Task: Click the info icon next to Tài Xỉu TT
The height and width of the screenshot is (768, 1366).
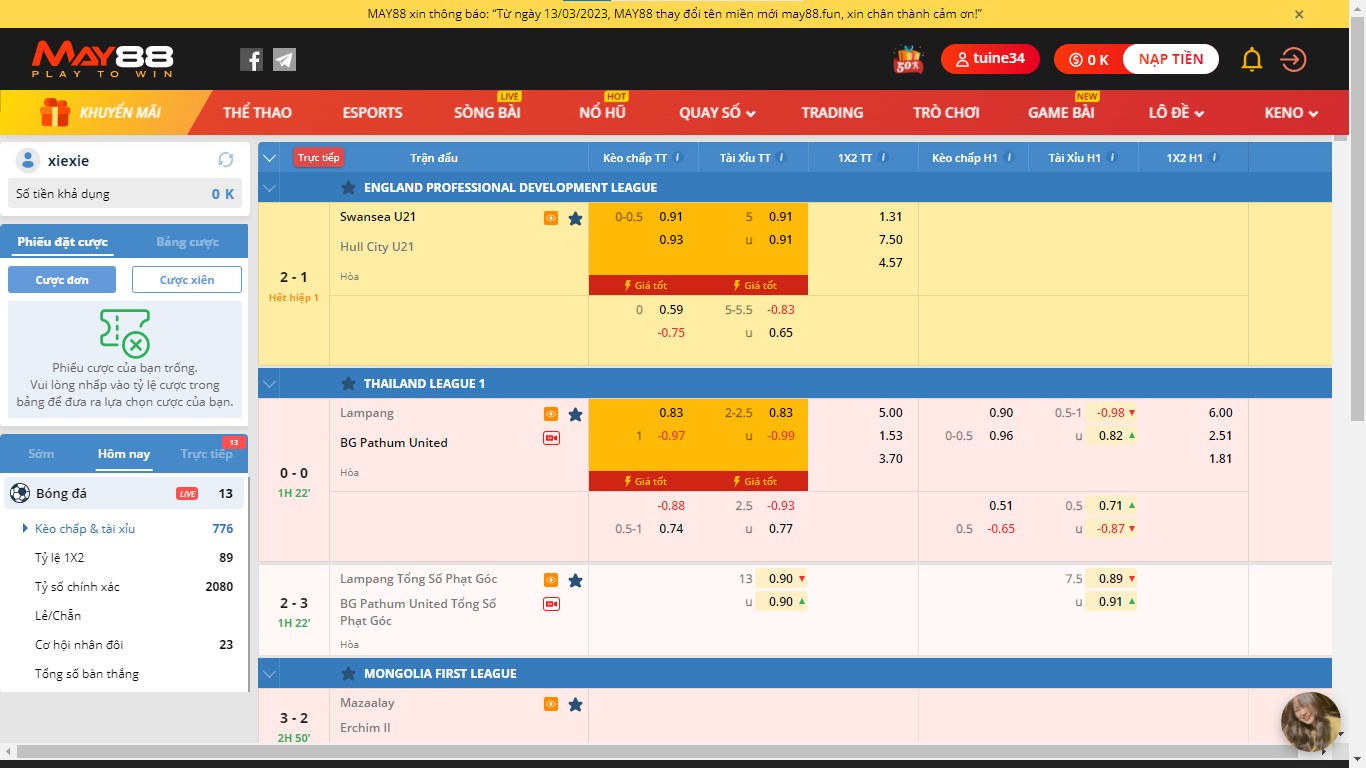Action: click(x=781, y=158)
